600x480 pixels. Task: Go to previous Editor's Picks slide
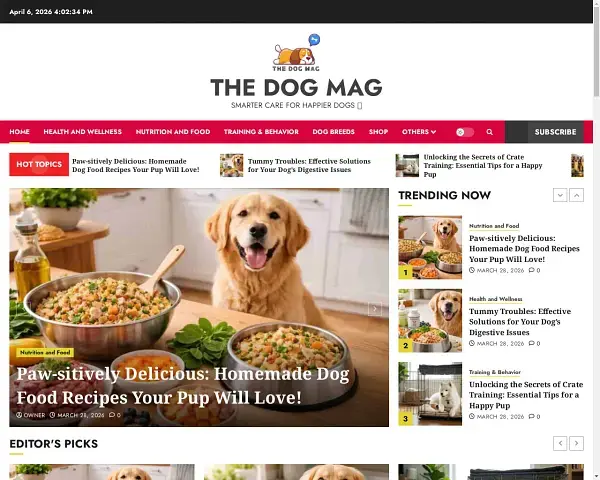[560, 443]
